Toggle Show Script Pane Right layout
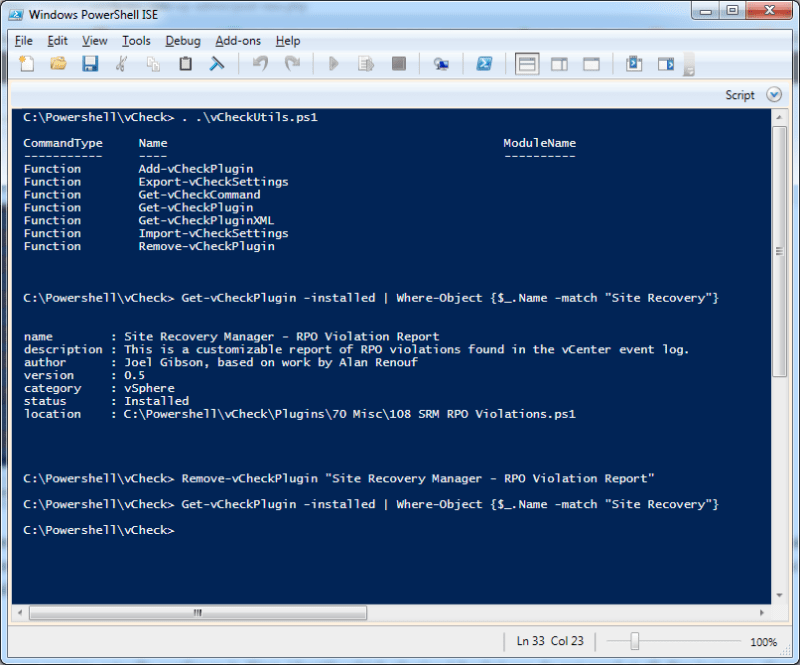This screenshot has width=800, height=665. point(559,63)
